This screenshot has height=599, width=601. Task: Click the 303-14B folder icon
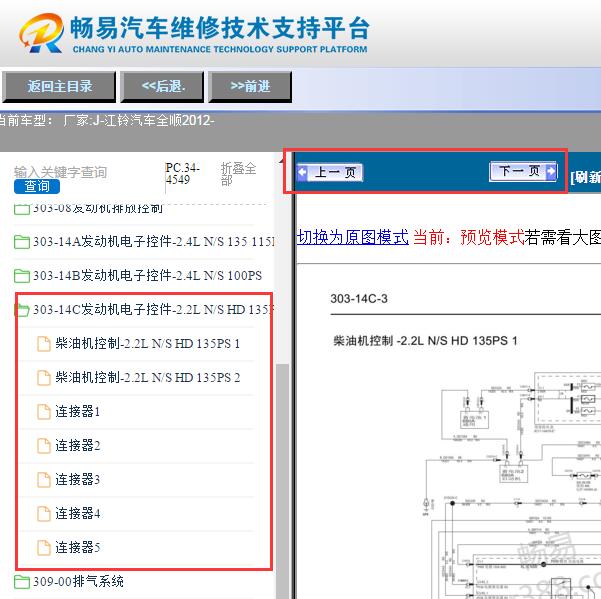point(21,276)
